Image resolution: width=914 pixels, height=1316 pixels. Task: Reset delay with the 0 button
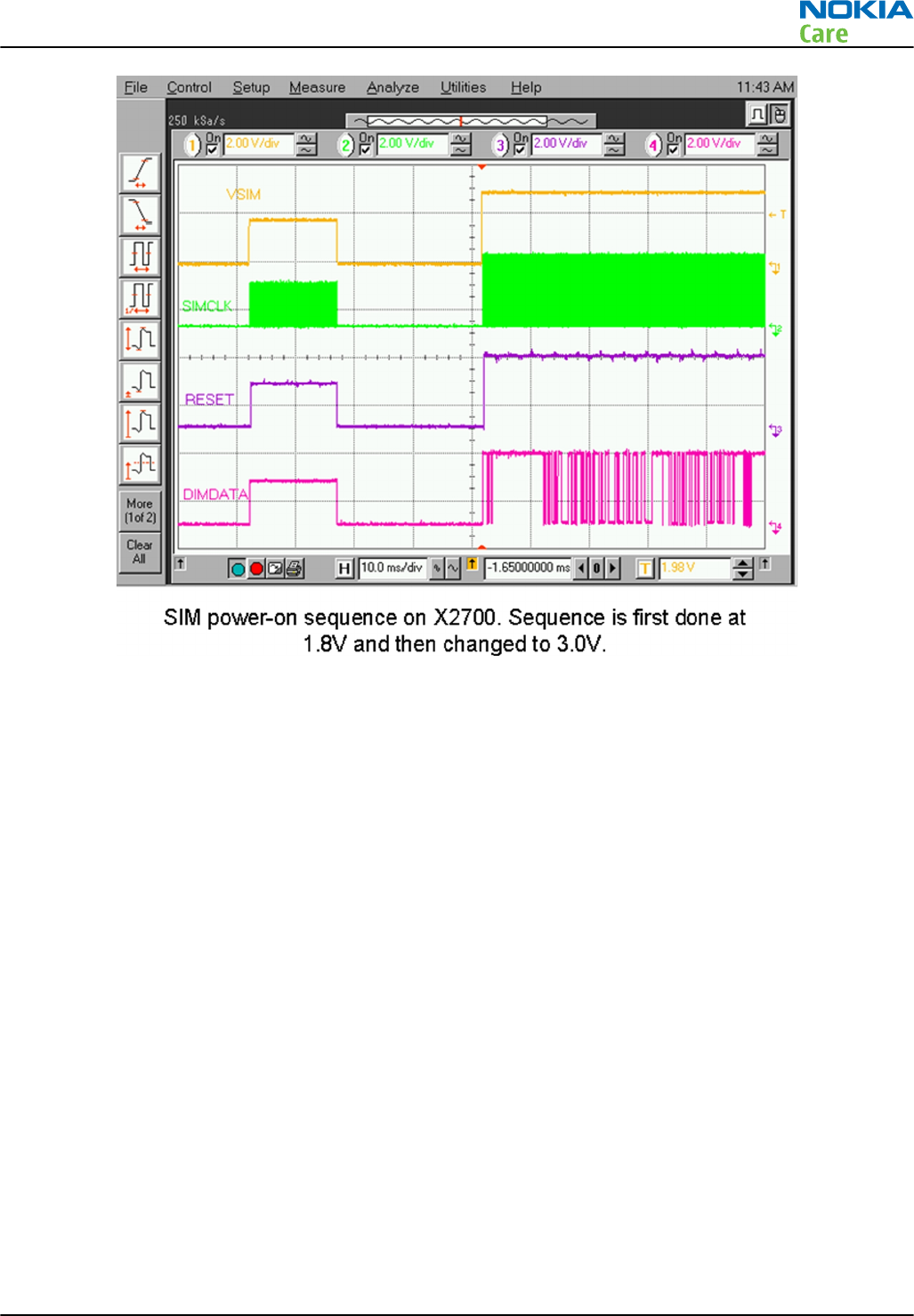pyautogui.click(x=596, y=568)
